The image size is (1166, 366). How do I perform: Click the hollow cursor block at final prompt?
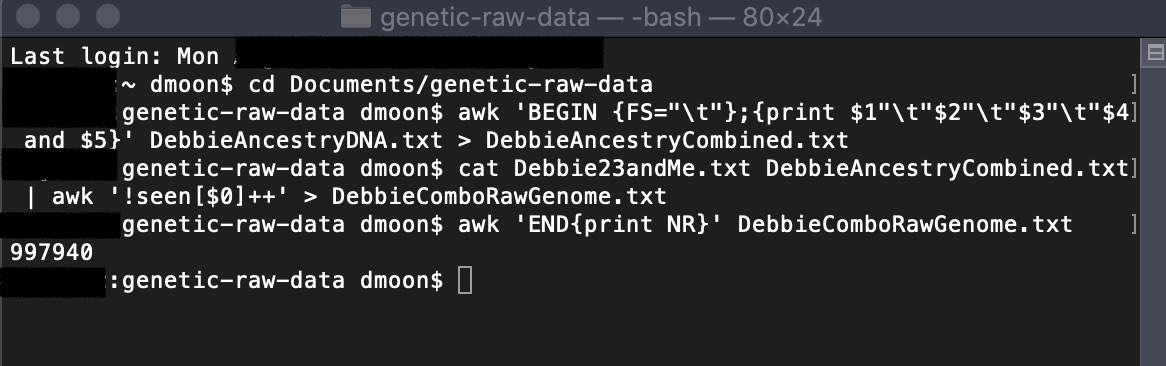465,280
